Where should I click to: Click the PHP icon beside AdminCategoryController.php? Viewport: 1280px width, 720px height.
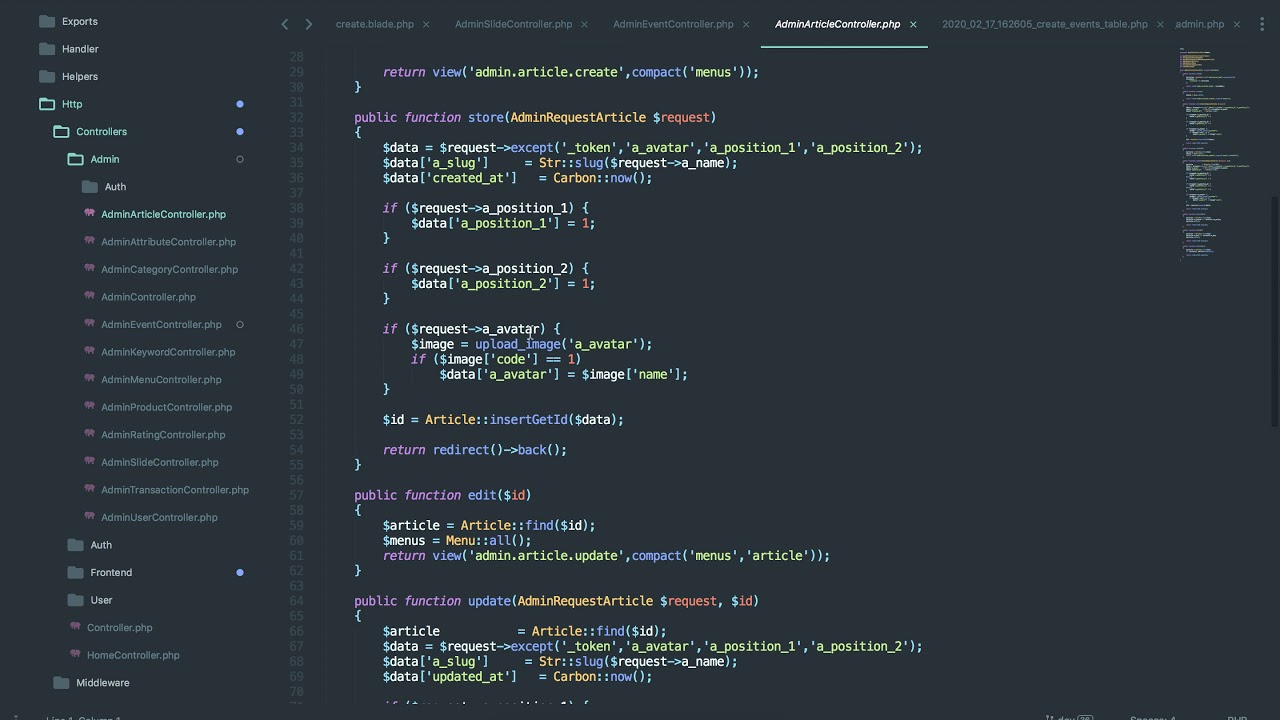pyautogui.click(x=90, y=268)
